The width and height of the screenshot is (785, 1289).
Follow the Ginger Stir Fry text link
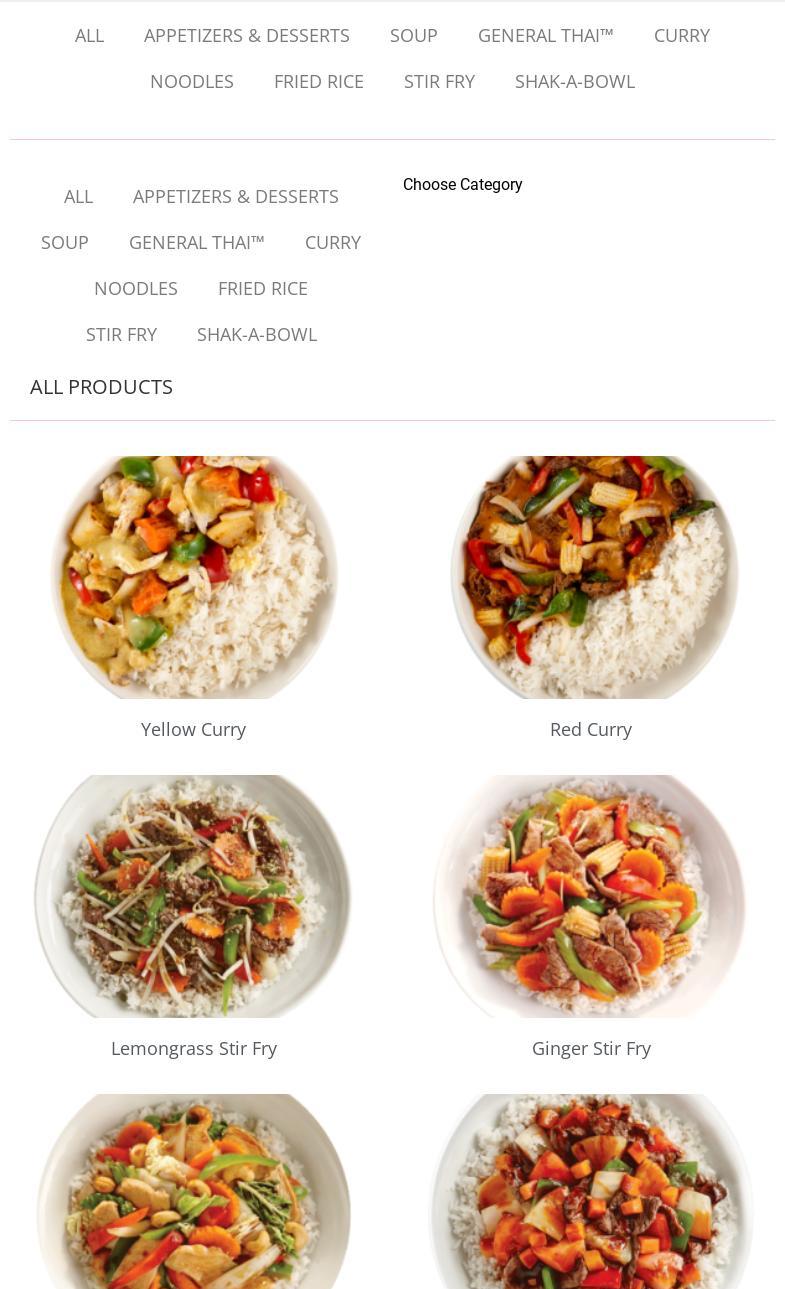click(x=591, y=1049)
